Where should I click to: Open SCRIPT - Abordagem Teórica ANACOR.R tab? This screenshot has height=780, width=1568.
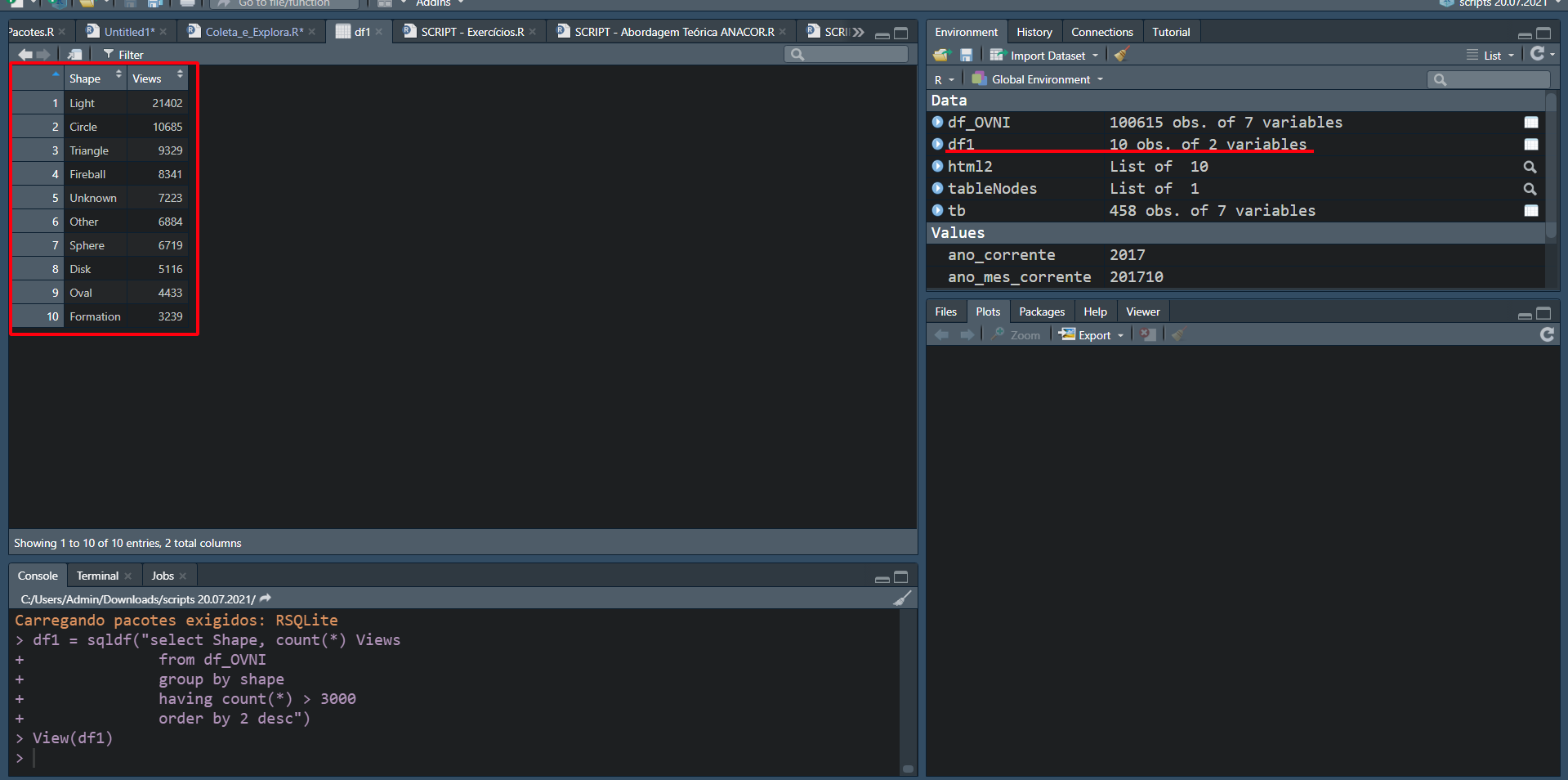[x=674, y=32]
